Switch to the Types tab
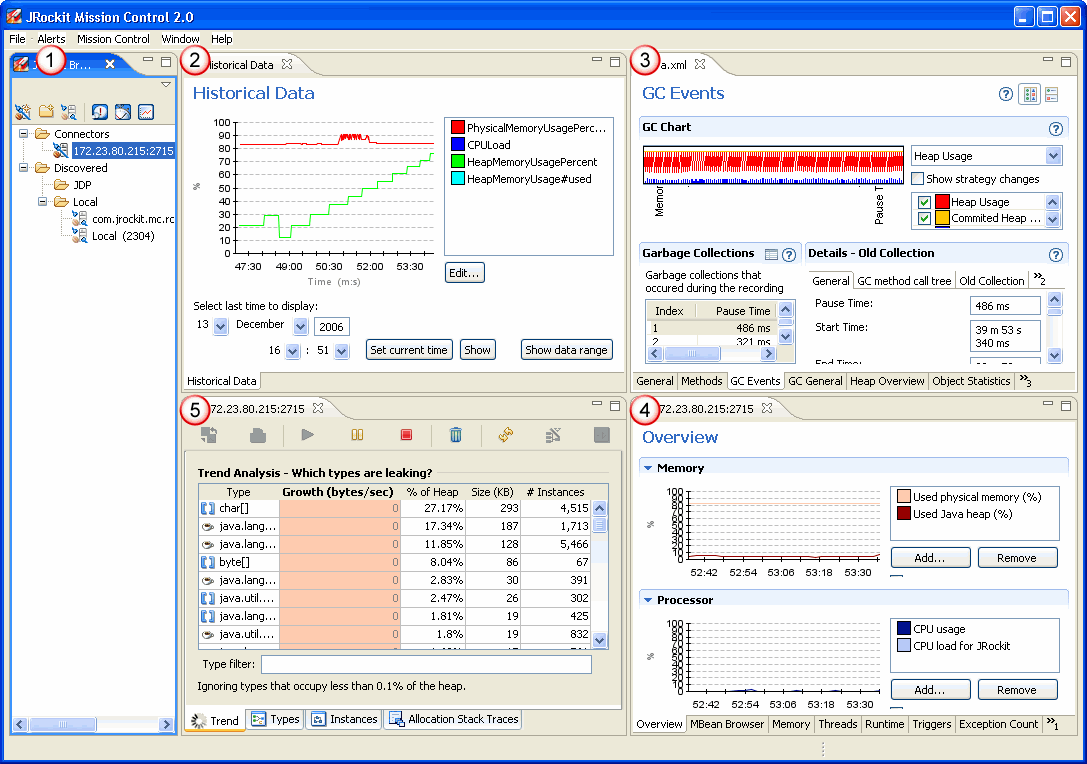The height and width of the screenshot is (764, 1087). 275,720
